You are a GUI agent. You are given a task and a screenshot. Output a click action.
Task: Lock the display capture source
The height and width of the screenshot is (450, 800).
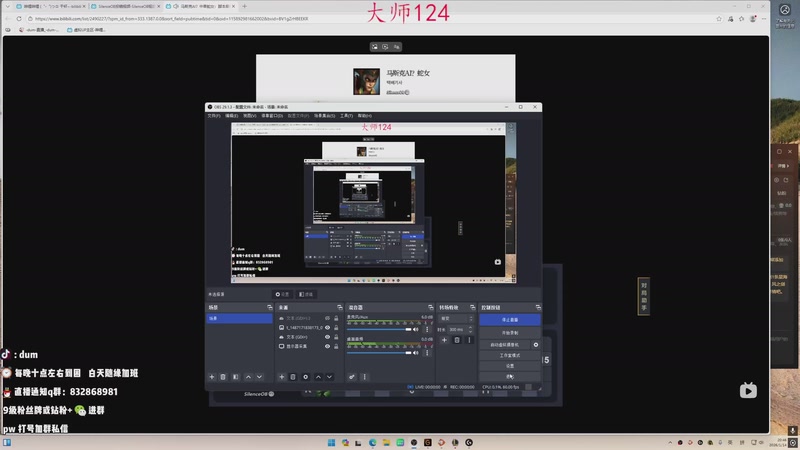pyautogui.click(x=337, y=347)
